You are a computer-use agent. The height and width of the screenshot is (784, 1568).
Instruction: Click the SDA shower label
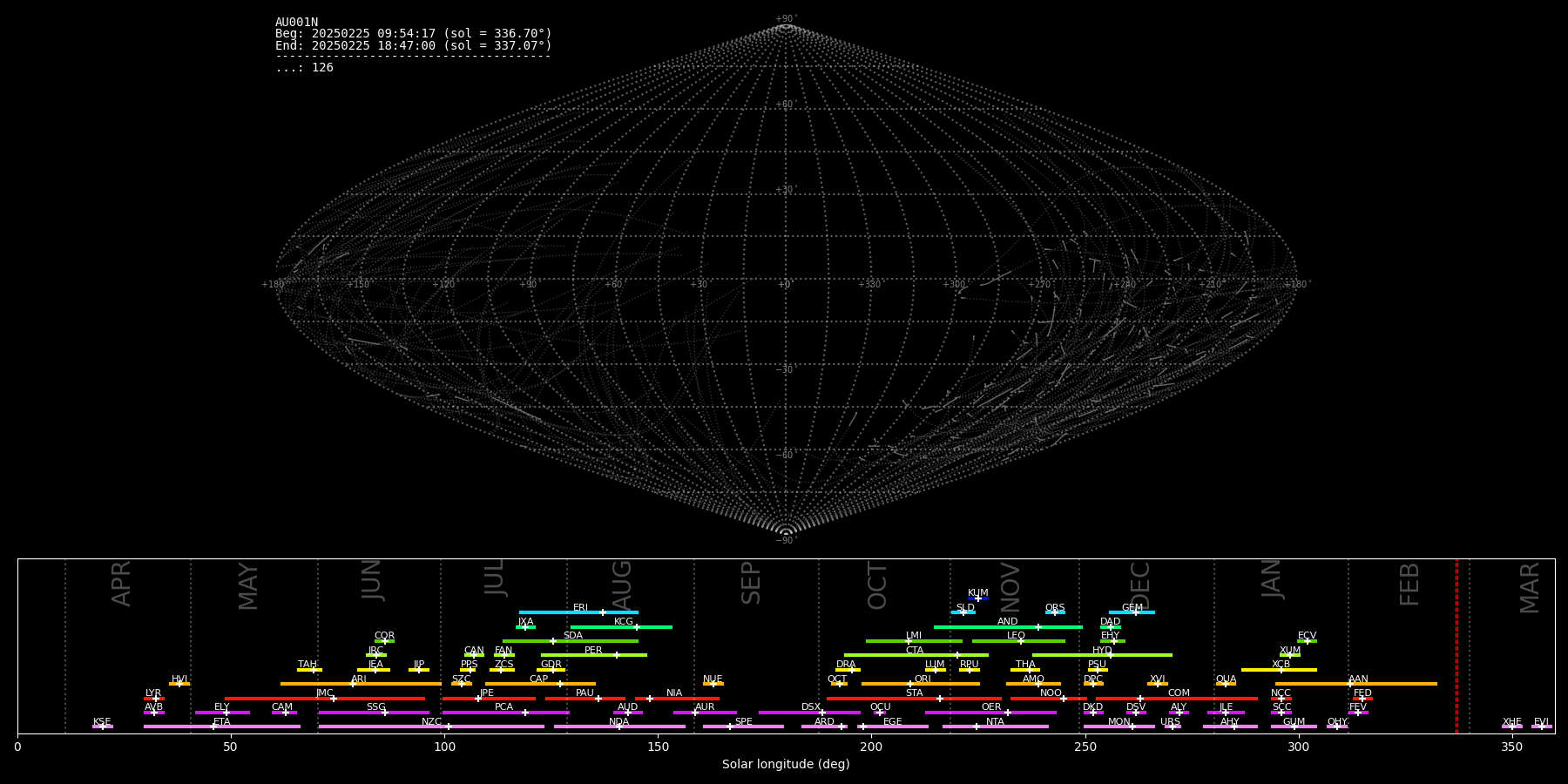tap(572, 636)
